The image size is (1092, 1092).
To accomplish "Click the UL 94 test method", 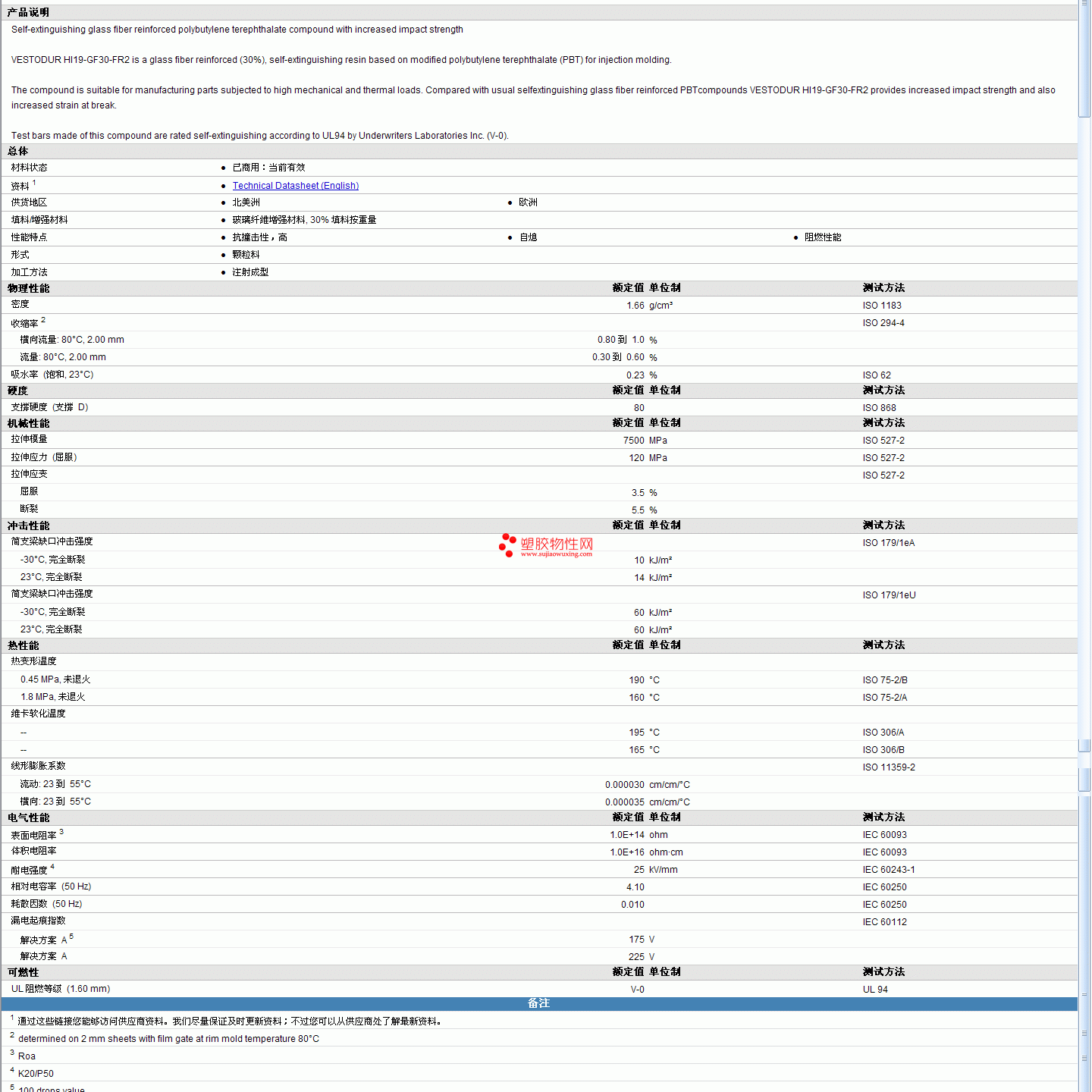I will pos(875,990).
